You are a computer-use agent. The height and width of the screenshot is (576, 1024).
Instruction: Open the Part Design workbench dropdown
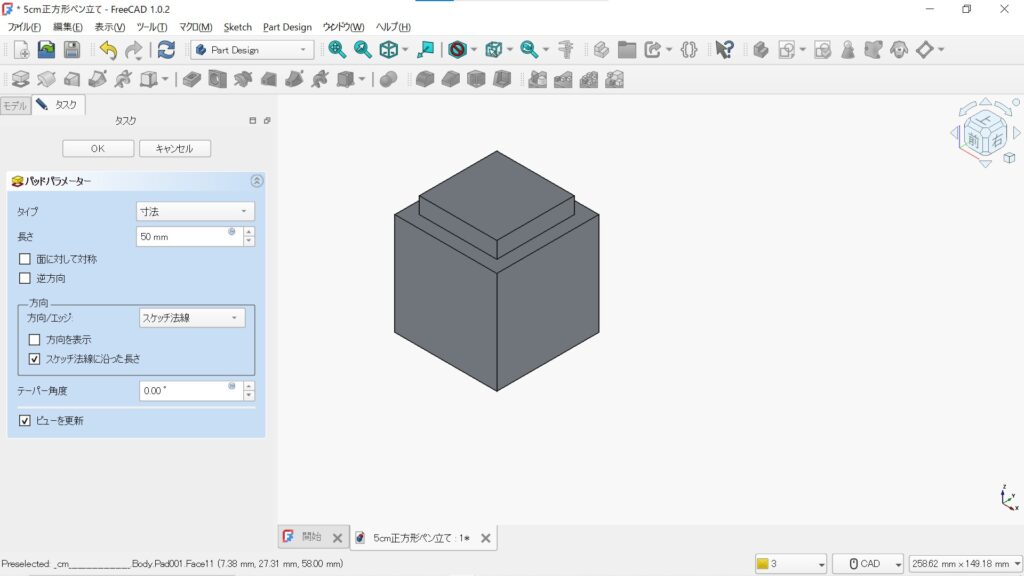(252, 49)
